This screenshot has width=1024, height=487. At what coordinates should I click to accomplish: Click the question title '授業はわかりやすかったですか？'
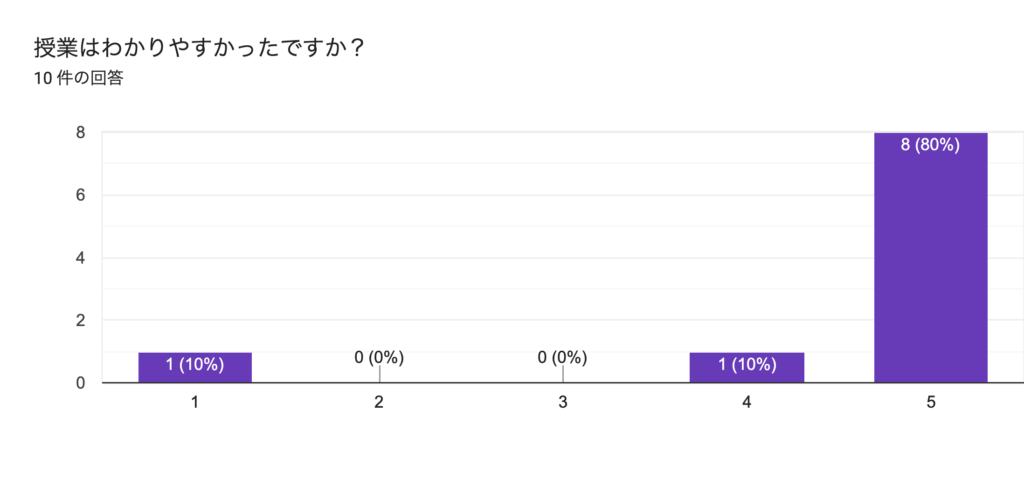(199, 48)
